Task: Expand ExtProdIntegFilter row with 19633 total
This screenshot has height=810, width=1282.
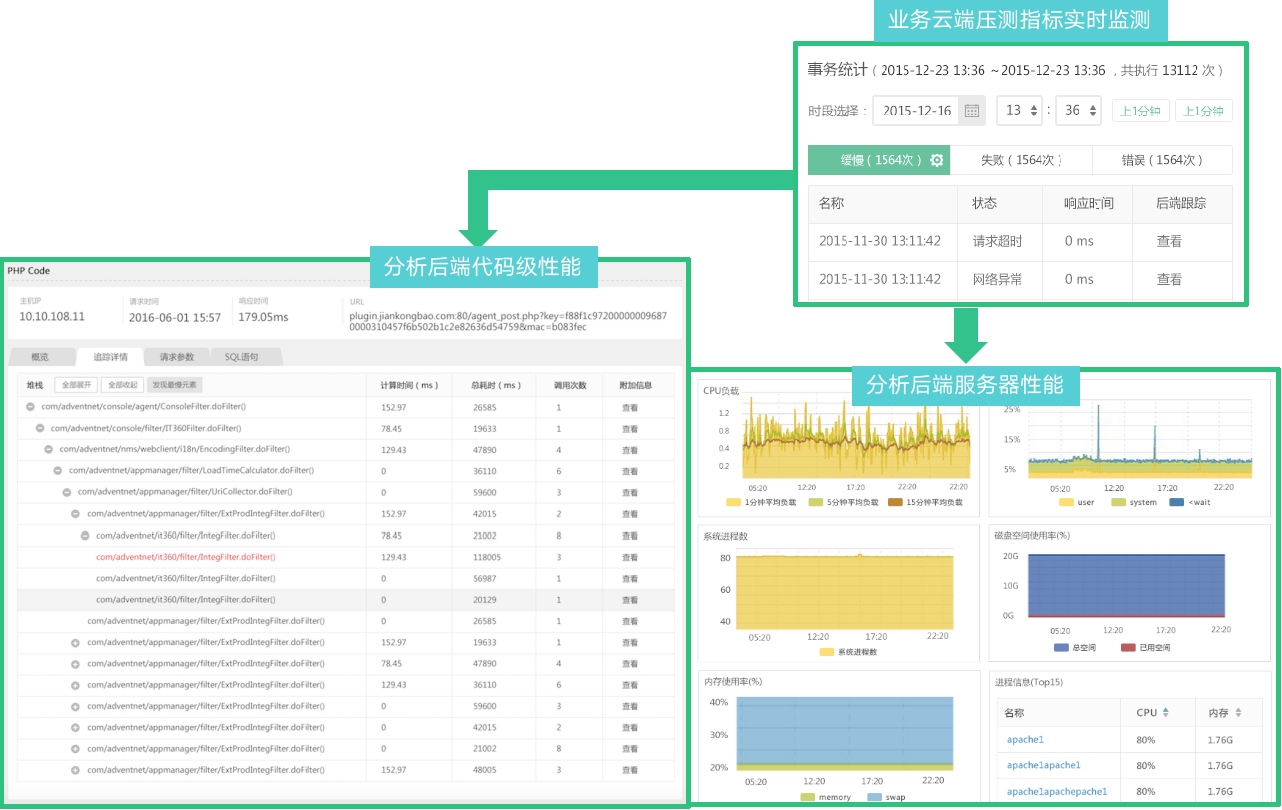Action: [x=75, y=642]
